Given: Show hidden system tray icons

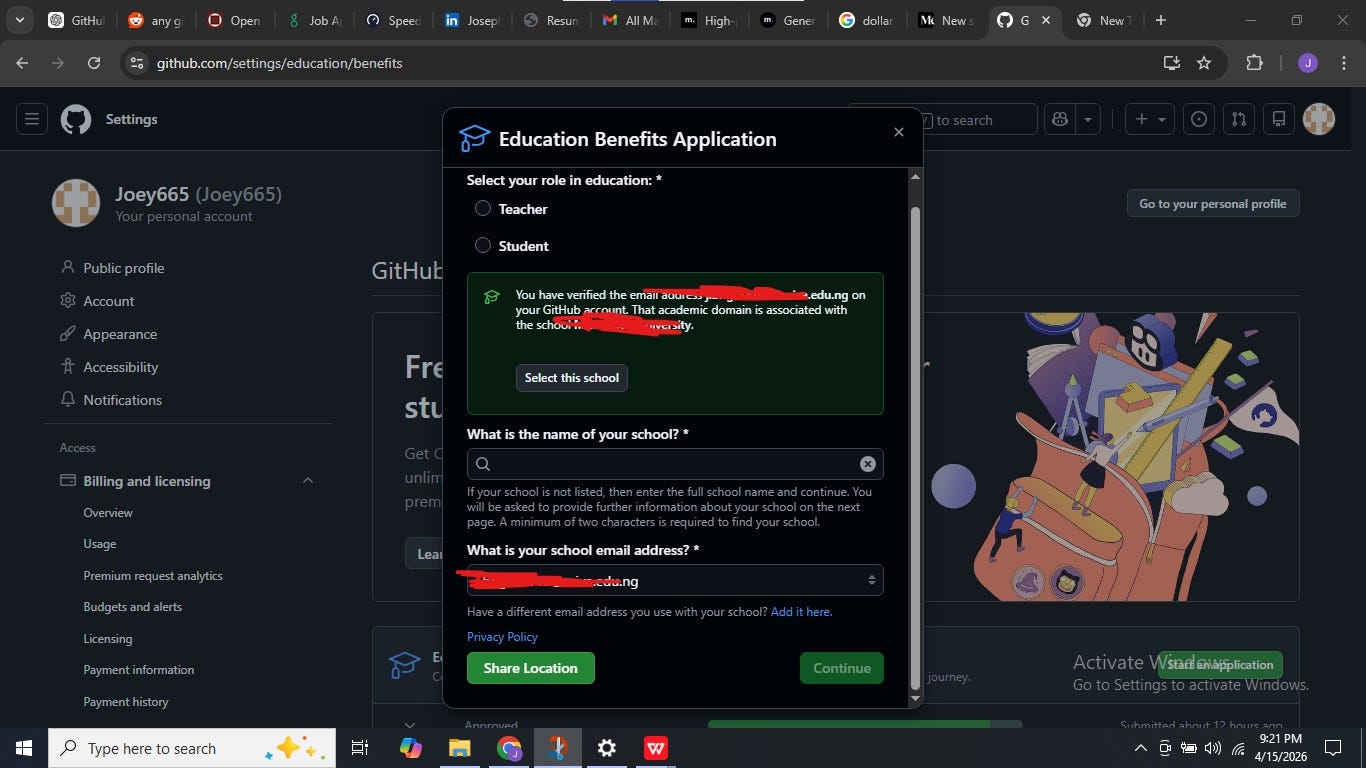Looking at the screenshot, I should (x=1140, y=748).
